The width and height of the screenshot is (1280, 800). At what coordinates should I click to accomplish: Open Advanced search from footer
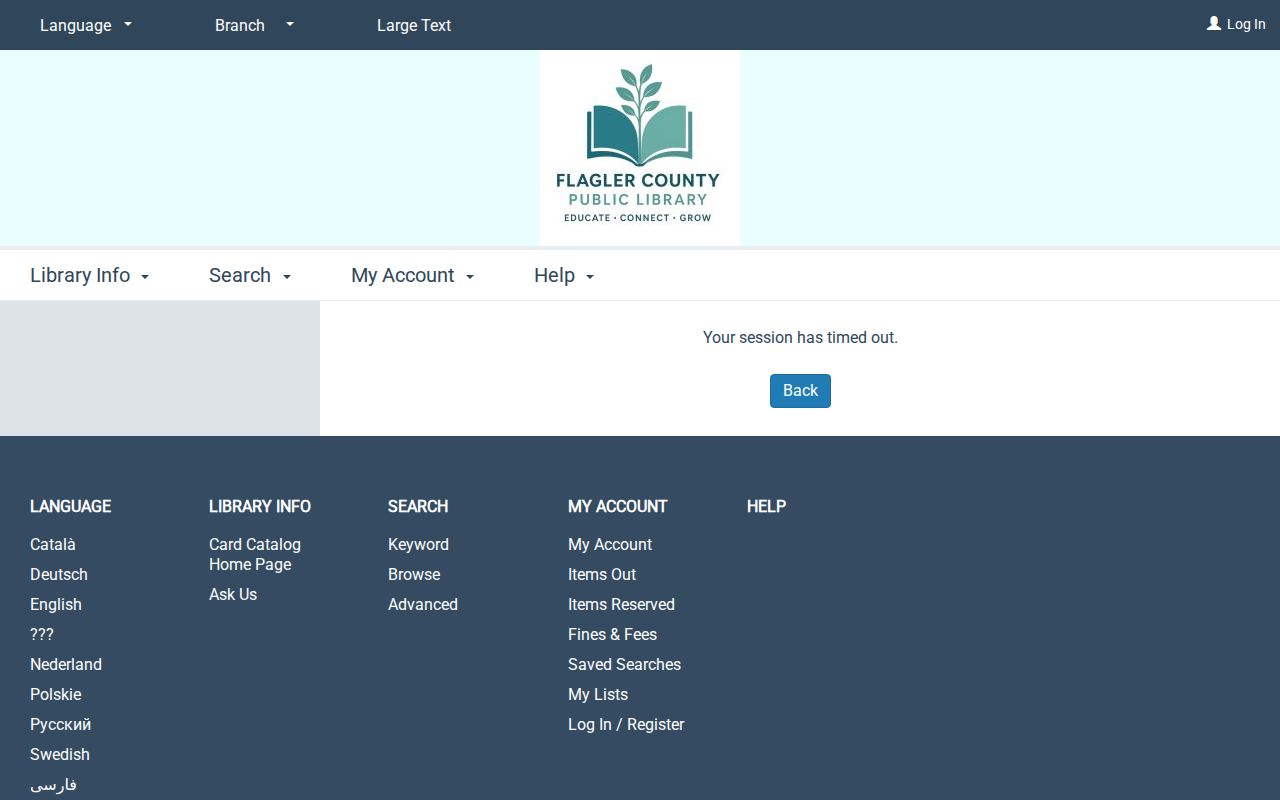[423, 604]
